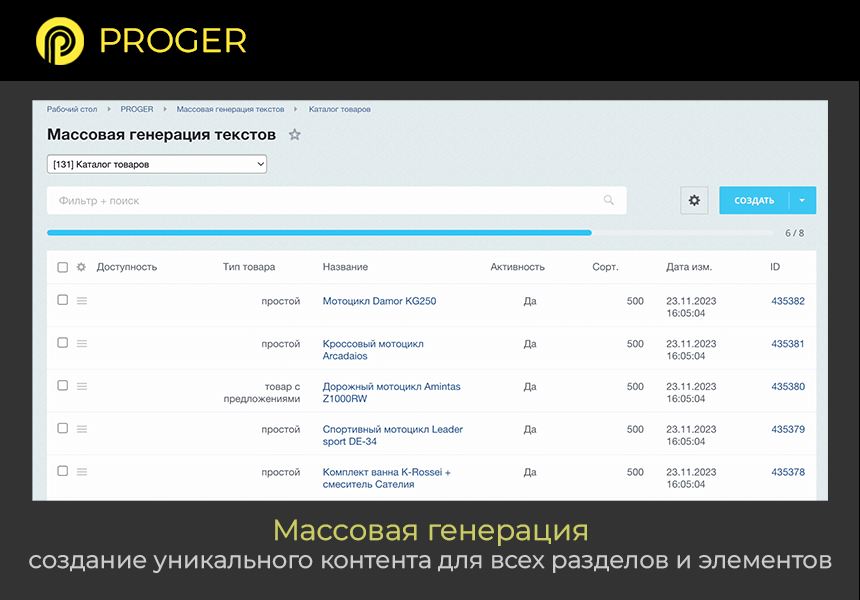Screen dimensions: 860x600
Task: Open the column settings gear in the table header
Action: (x=81, y=267)
